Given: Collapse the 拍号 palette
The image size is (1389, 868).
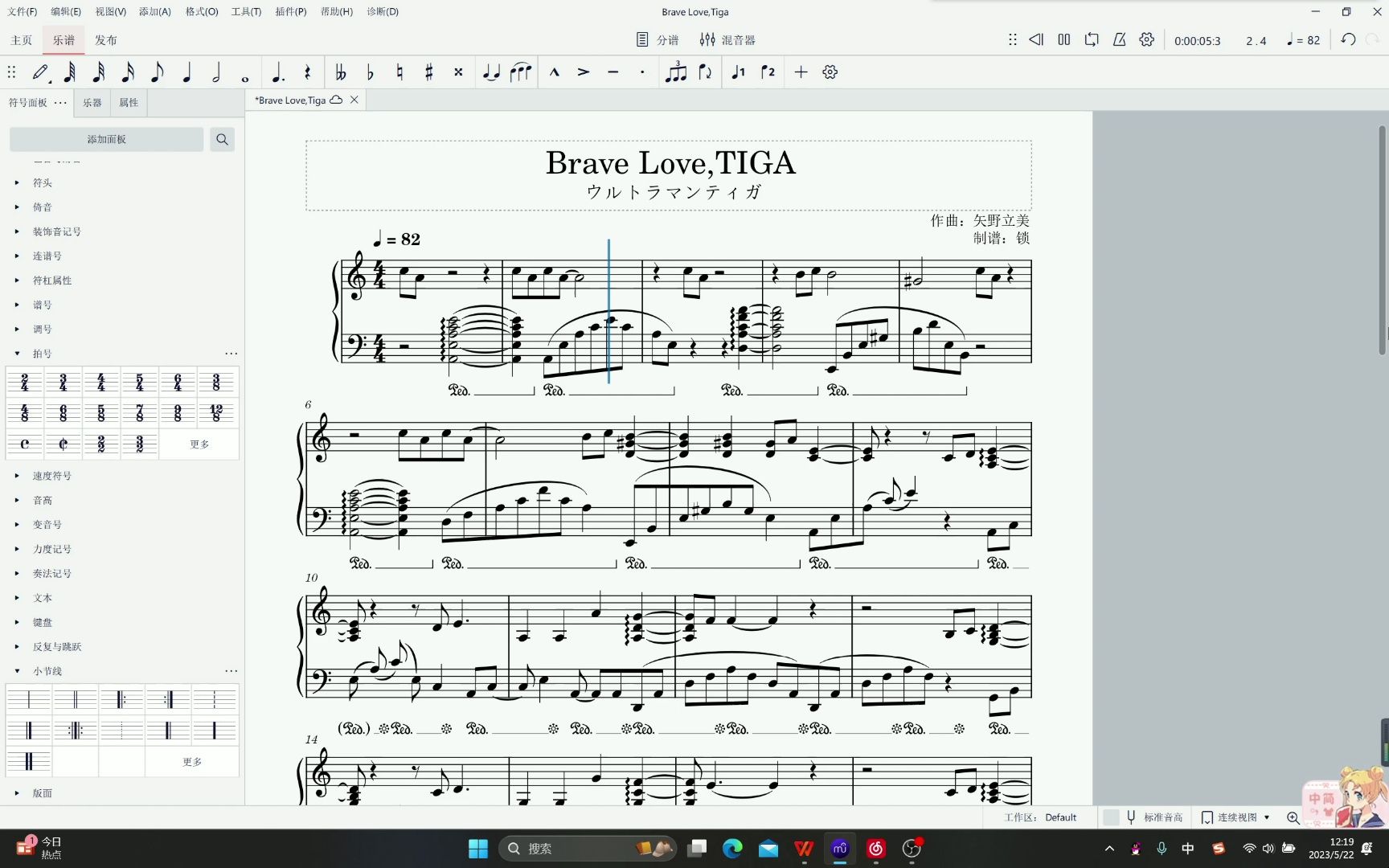Looking at the screenshot, I should (x=17, y=354).
